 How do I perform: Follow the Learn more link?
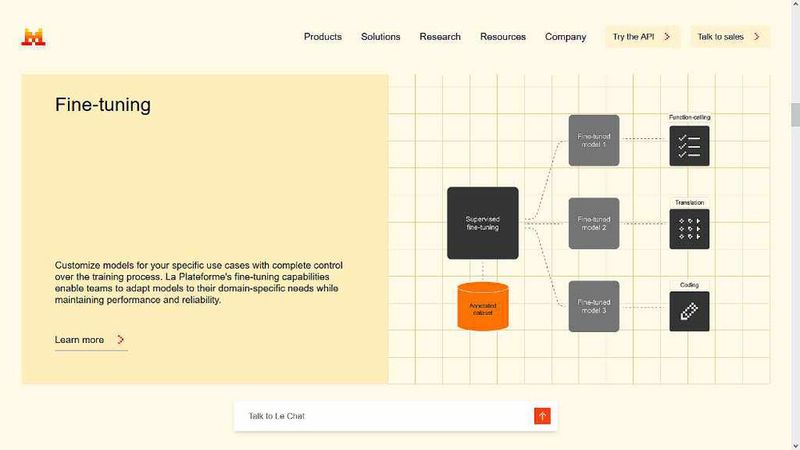coord(91,340)
